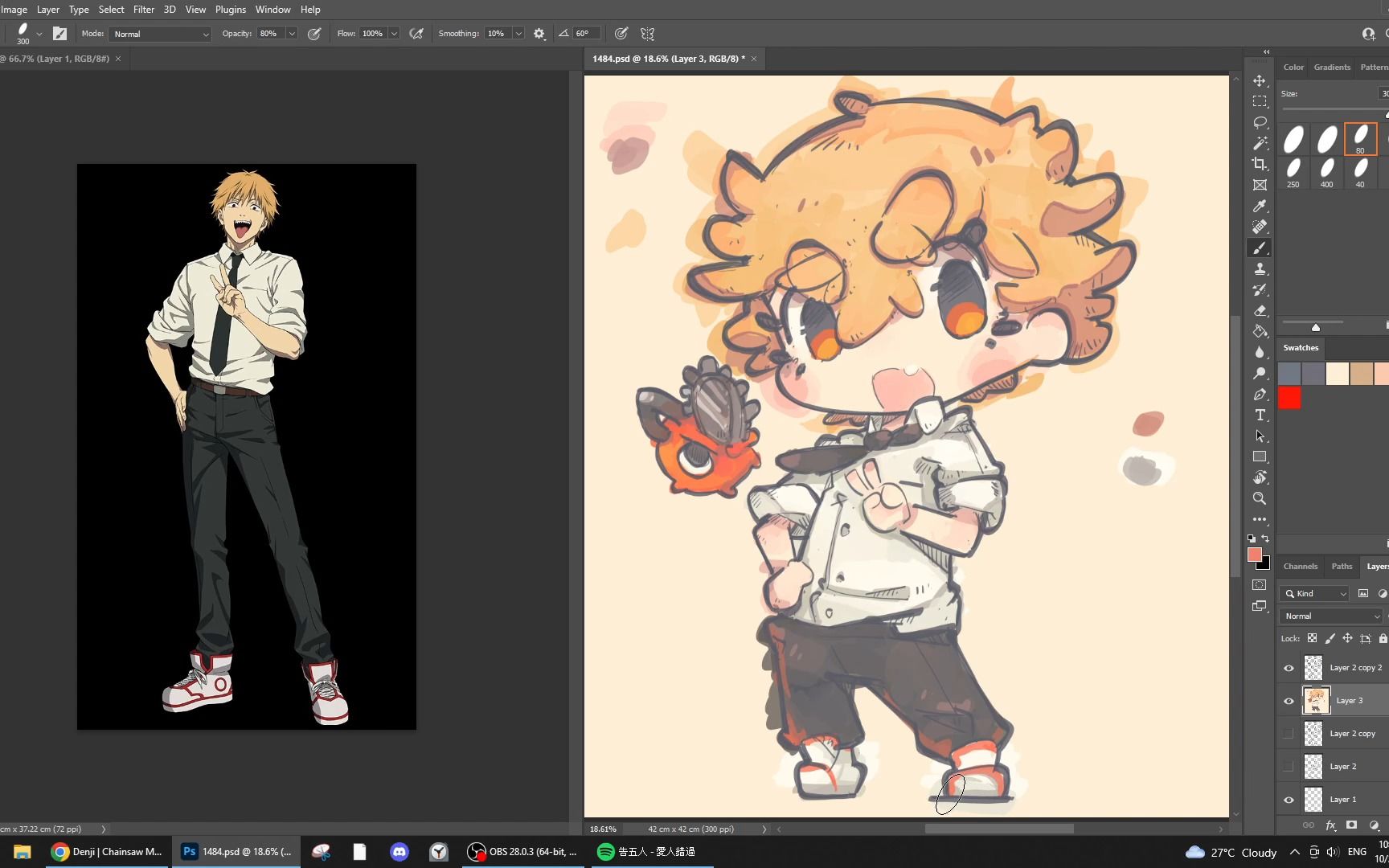Open brush preset picker arrow
Image resolution: width=1389 pixels, height=868 pixels.
[39, 34]
